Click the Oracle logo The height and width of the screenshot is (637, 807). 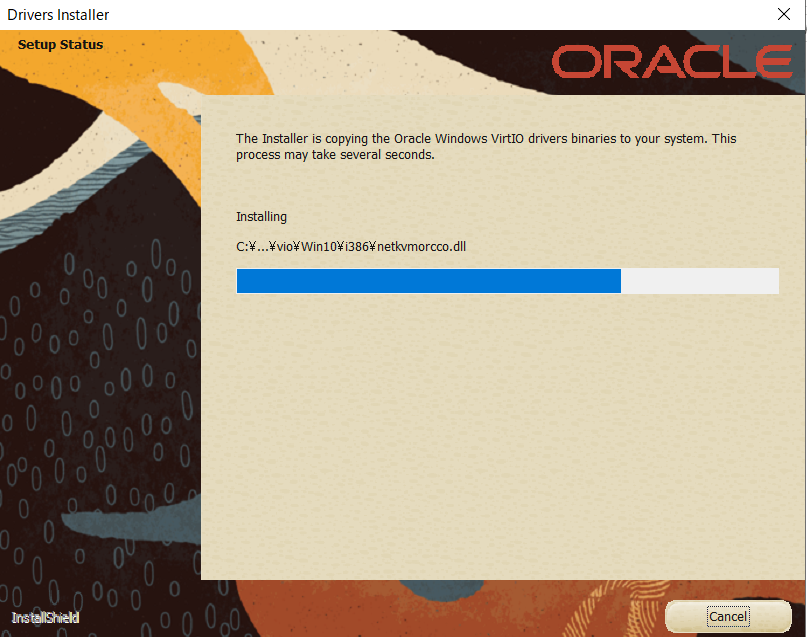tap(672, 62)
